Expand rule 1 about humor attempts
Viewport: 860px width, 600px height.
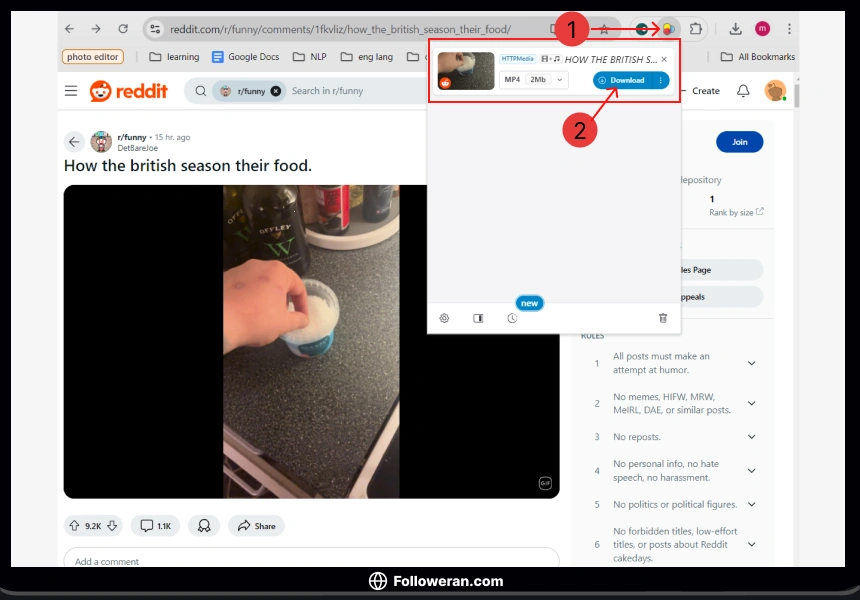751,363
